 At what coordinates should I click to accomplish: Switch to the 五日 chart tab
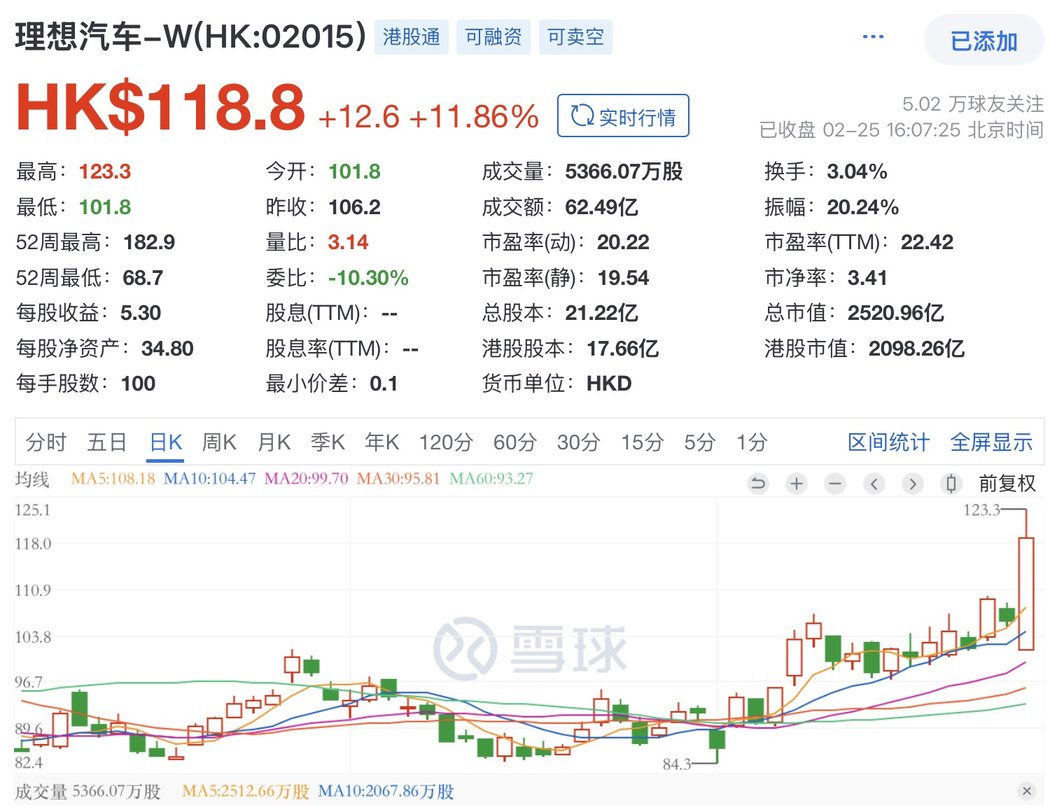click(x=107, y=442)
